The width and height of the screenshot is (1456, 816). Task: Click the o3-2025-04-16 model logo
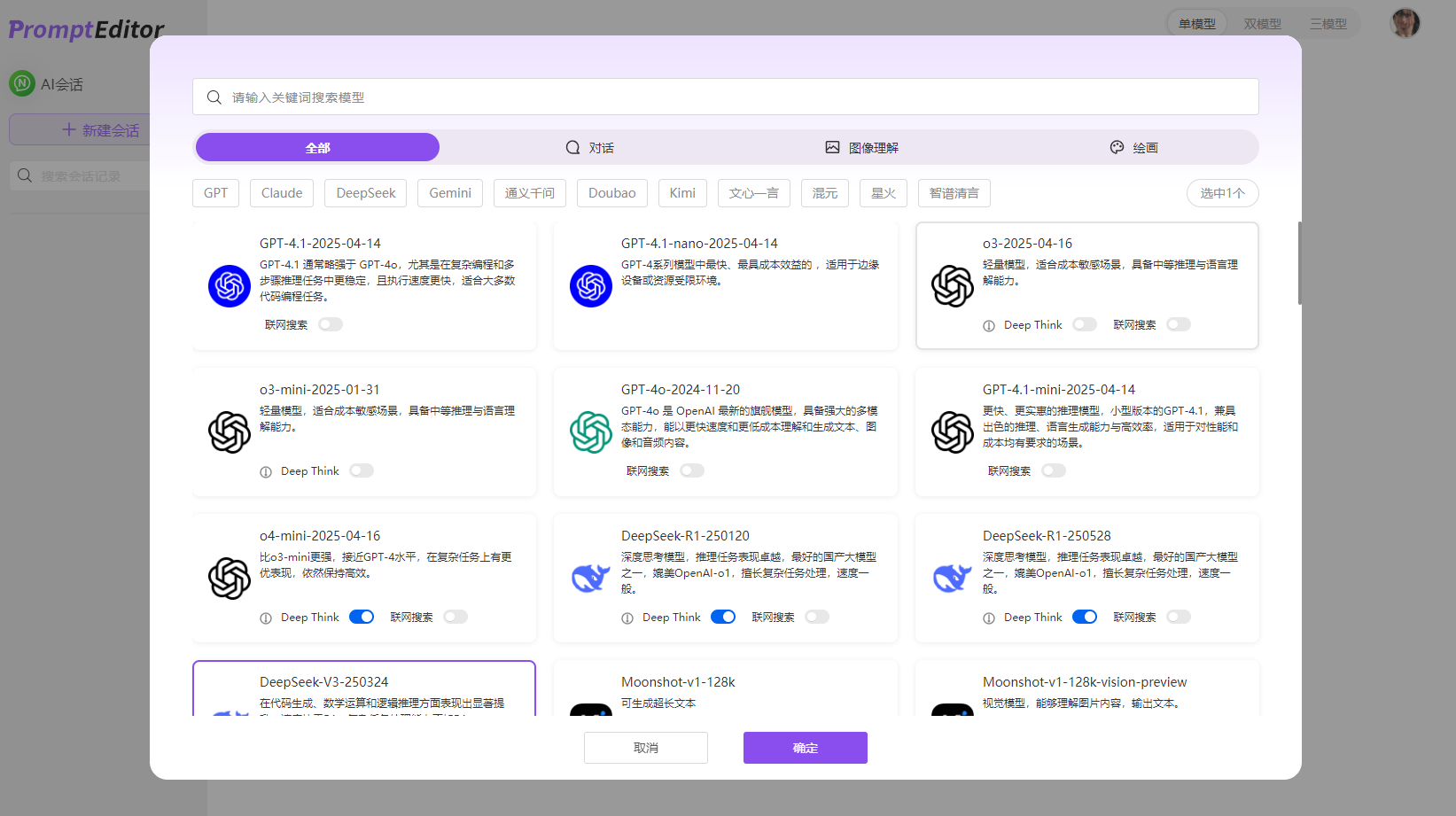(x=953, y=286)
